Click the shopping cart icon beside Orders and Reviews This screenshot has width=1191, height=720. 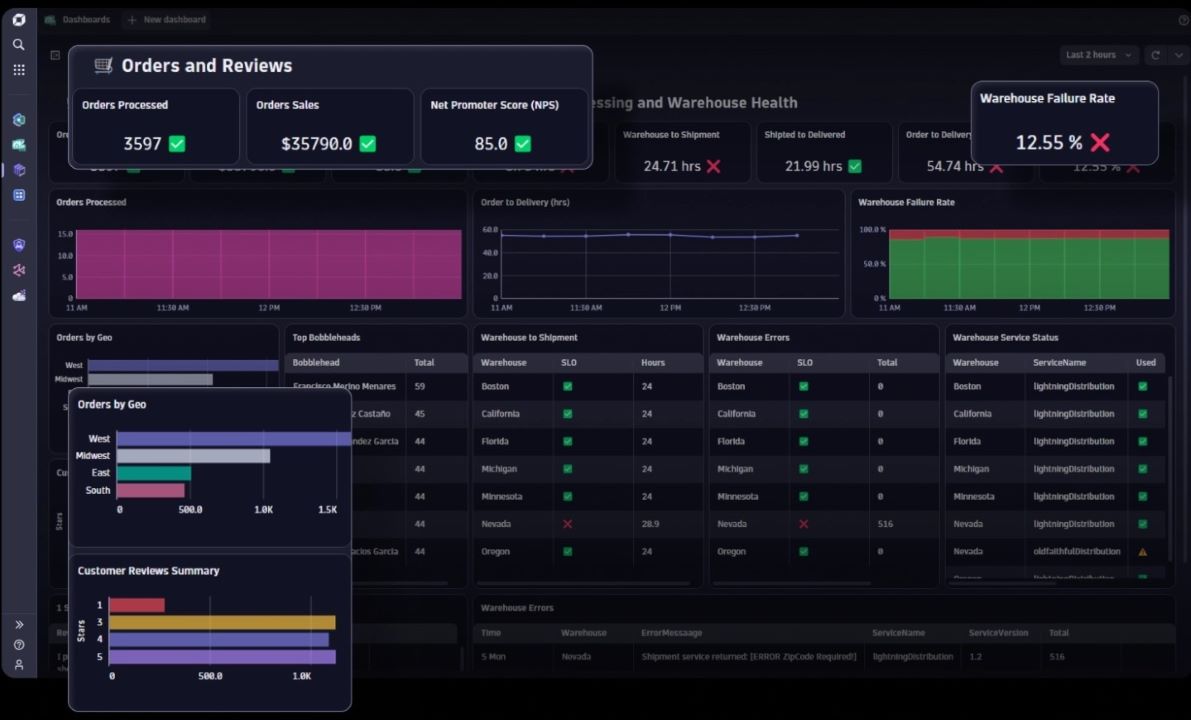101,65
